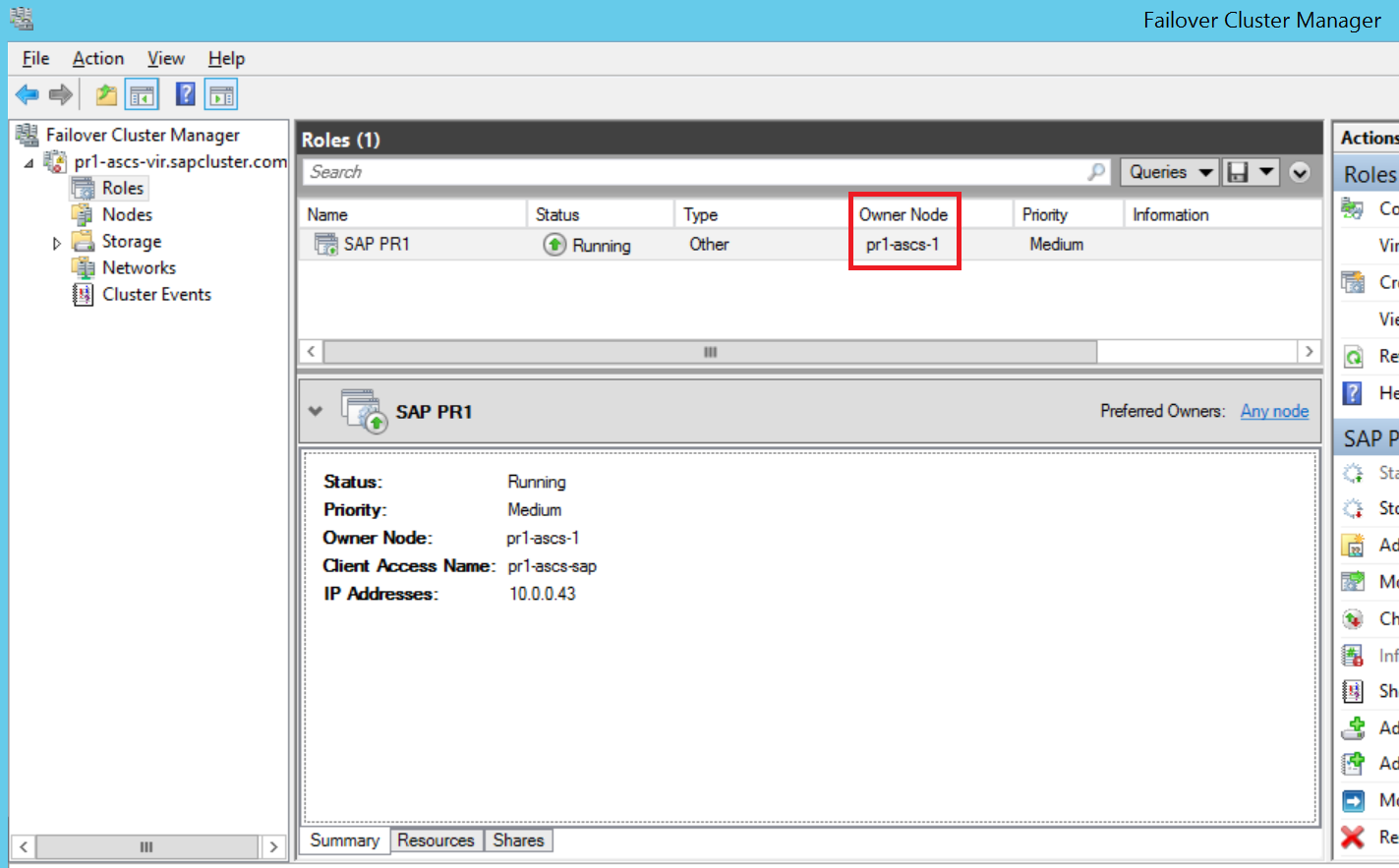The image size is (1399, 868).
Task: Click the Add Resource icon in Actions pane
Action: coord(1353,764)
